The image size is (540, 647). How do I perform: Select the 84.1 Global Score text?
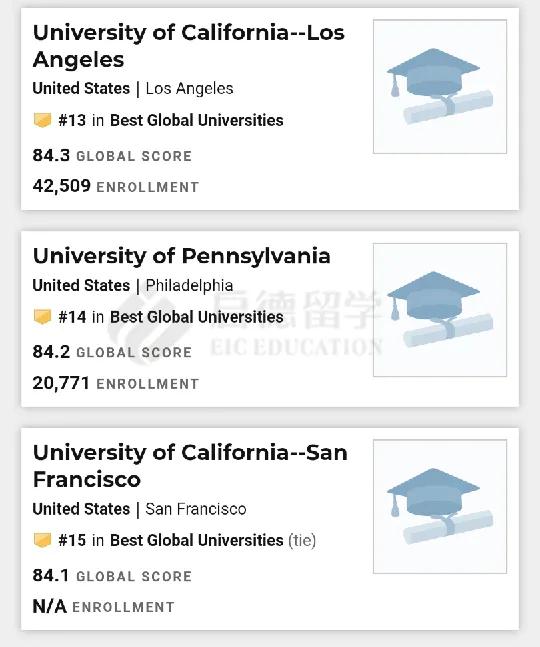click(x=112, y=576)
